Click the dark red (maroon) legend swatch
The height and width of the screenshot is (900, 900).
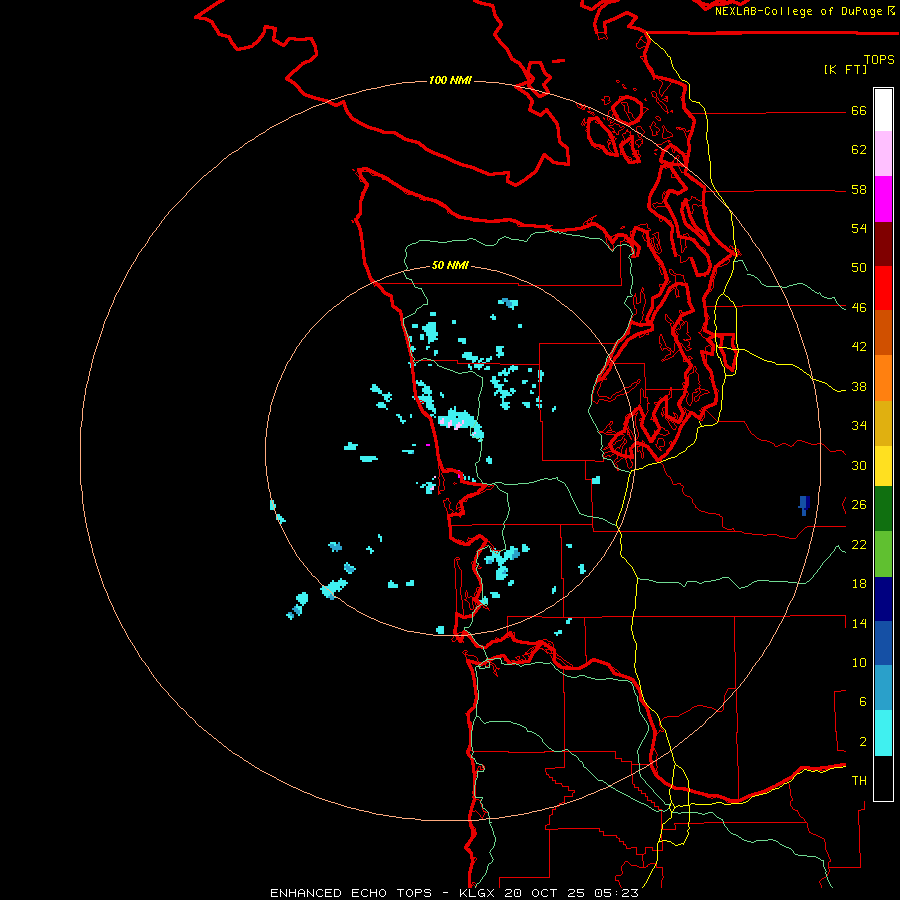click(883, 244)
